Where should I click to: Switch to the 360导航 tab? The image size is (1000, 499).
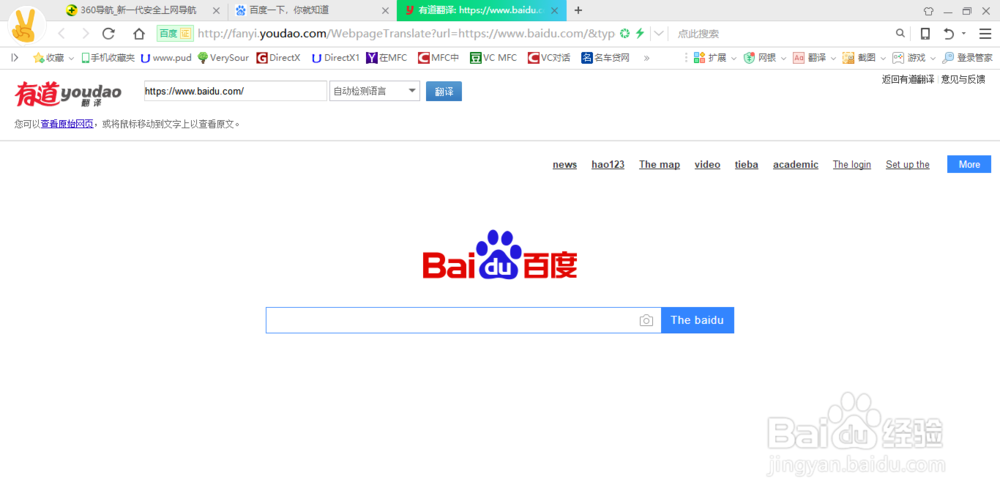(137, 10)
